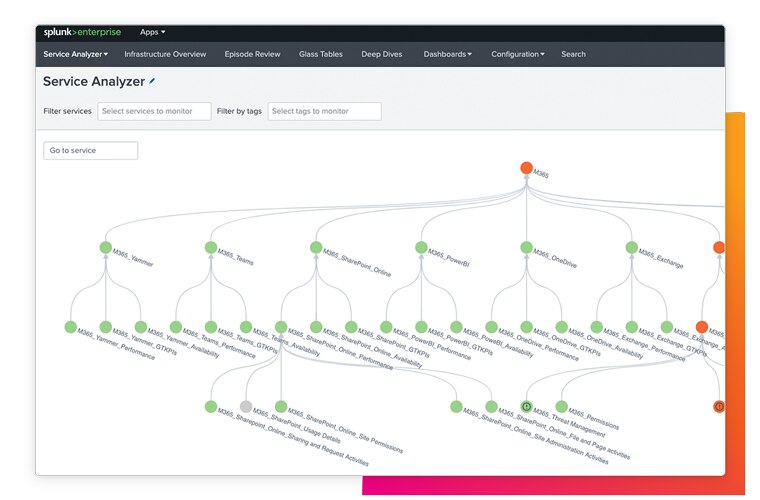The height and width of the screenshot is (500, 760).
Task: Click the M365_OneDrive service node
Action: [x=526, y=247]
